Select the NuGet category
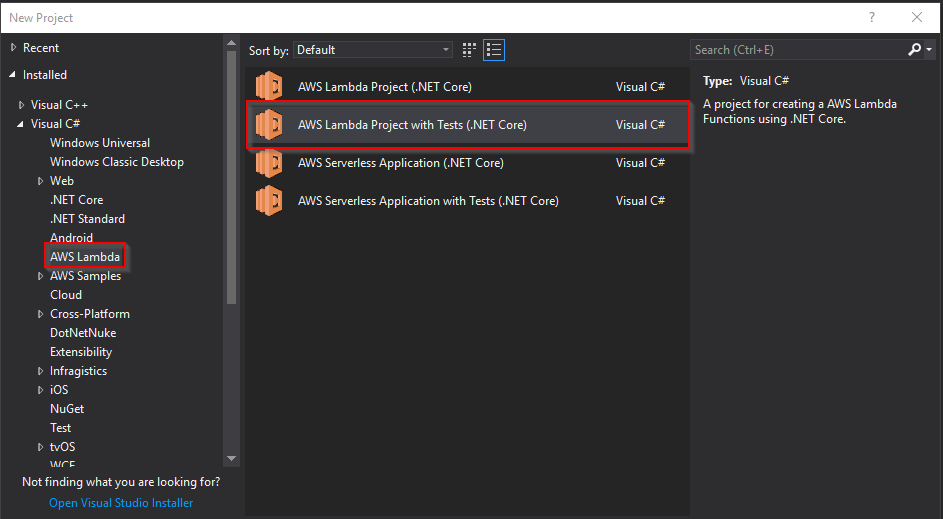Screen dimensions: 943x519 [x=67, y=409]
